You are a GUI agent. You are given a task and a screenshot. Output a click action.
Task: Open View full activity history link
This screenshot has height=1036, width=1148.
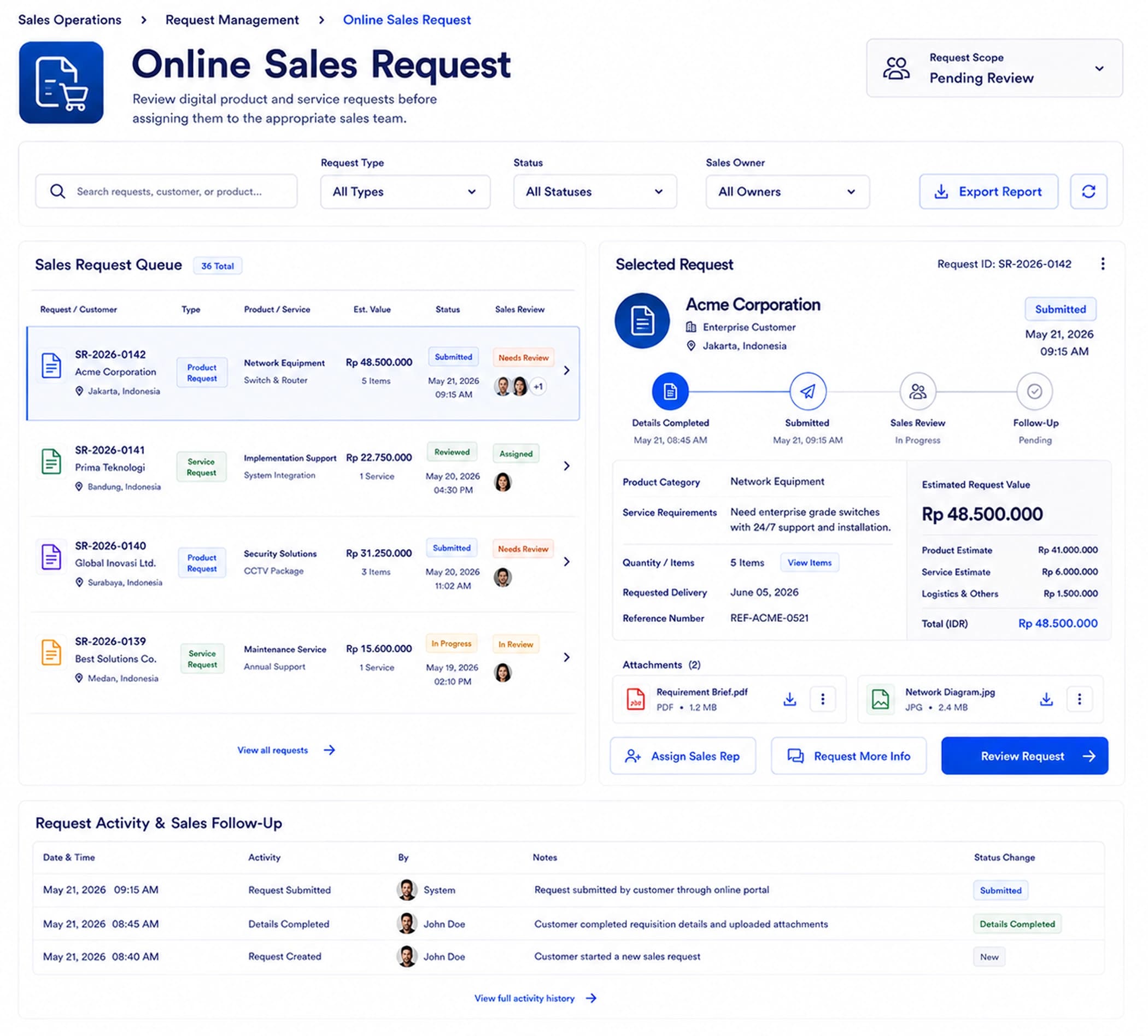[x=535, y=998]
